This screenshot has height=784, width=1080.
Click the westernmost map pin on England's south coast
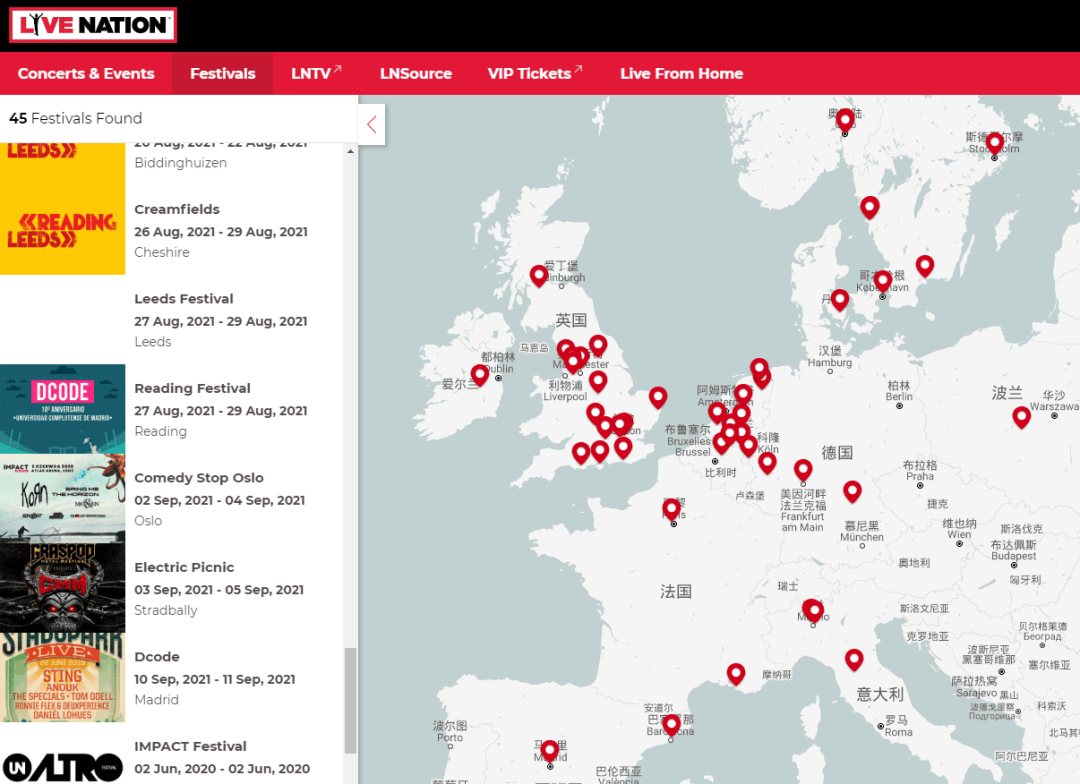point(581,454)
